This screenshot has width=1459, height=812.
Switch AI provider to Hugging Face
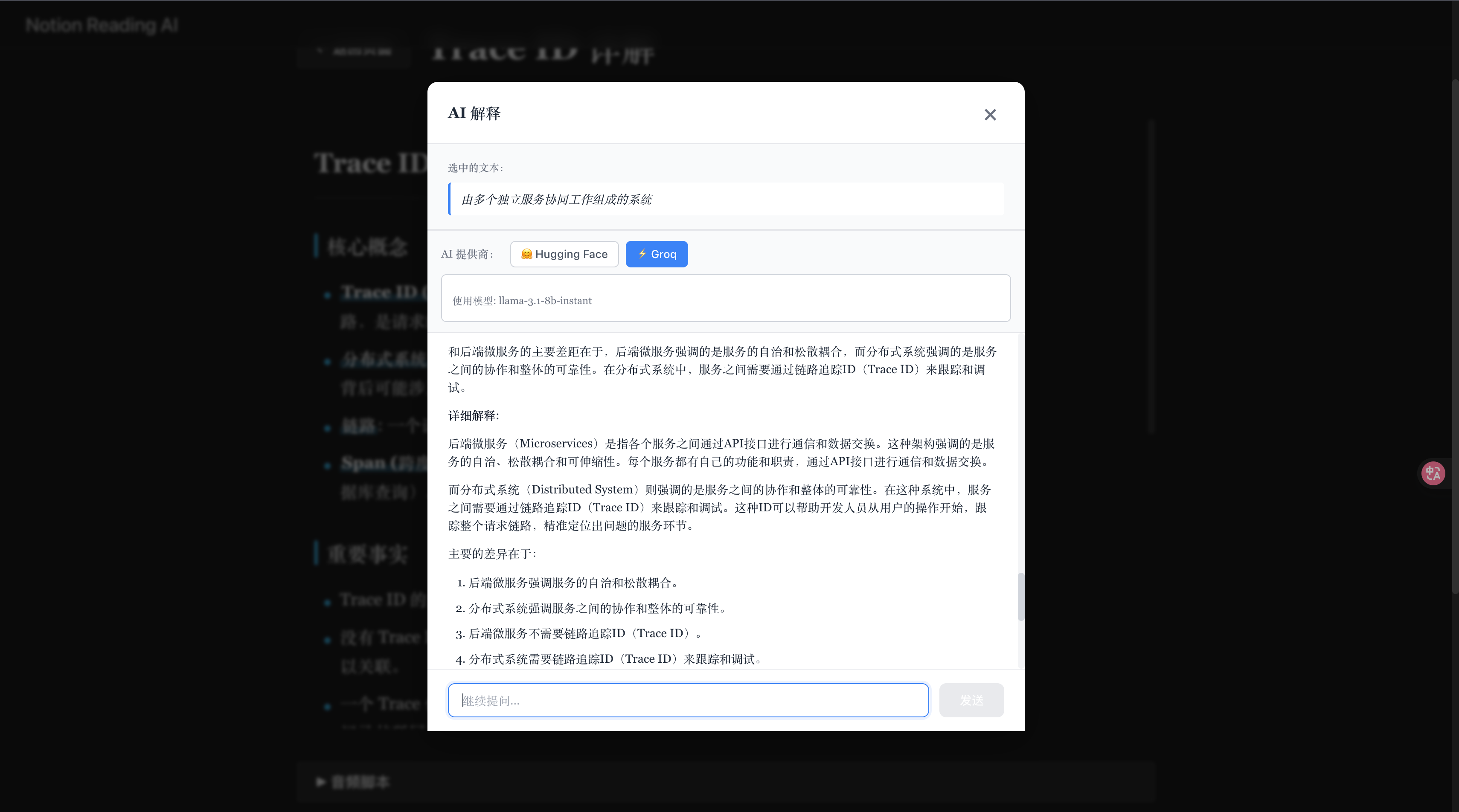pyautogui.click(x=564, y=254)
